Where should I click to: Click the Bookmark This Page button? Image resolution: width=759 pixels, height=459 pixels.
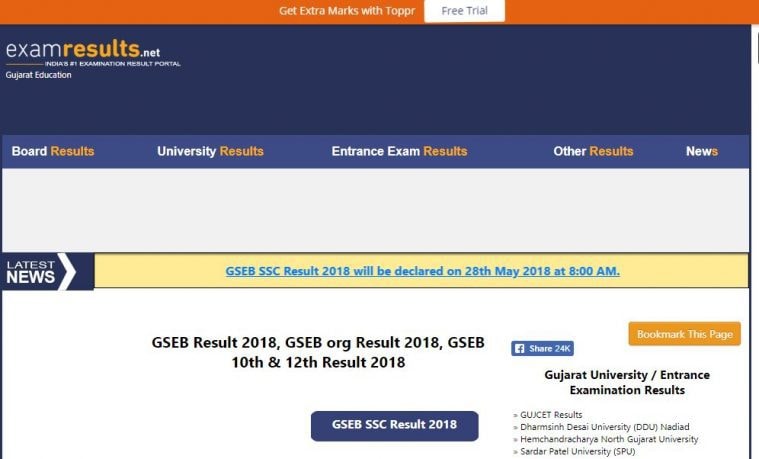click(x=684, y=334)
